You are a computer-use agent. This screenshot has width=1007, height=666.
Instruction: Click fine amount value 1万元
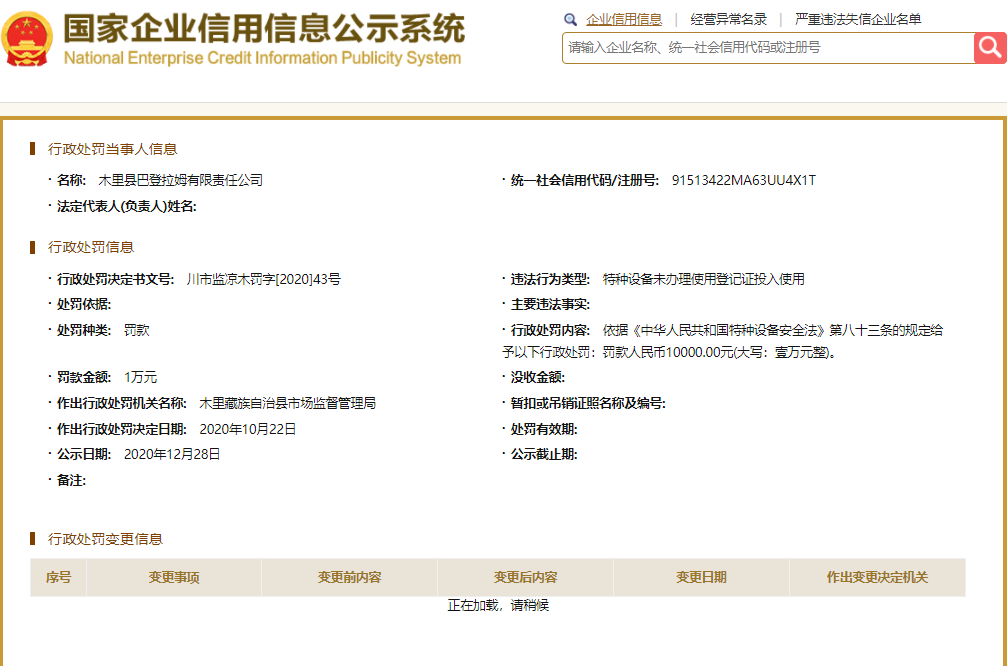pyautogui.click(x=140, y=378)
